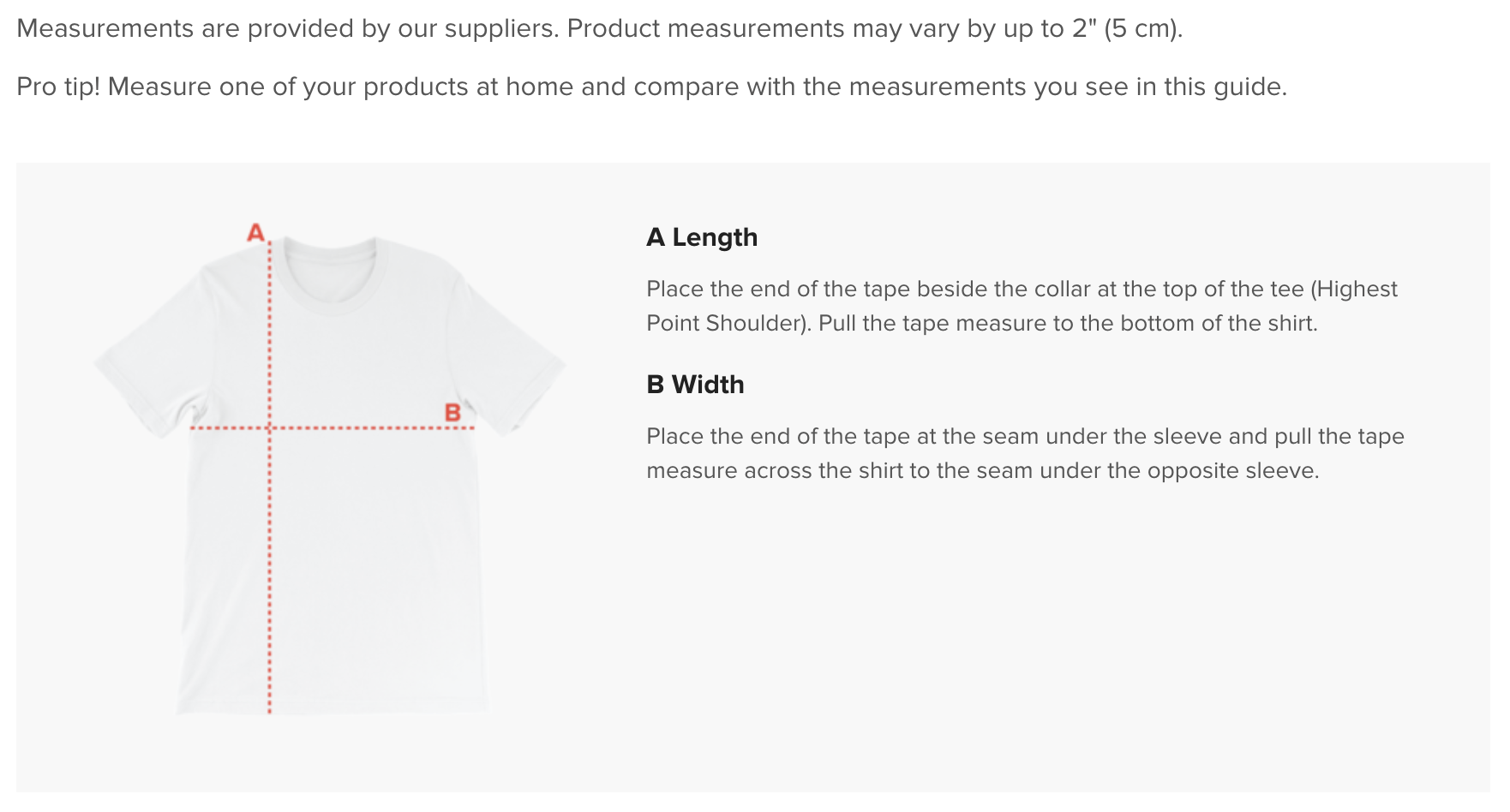
Task: Click the vertical dotted length line
Action: click(x=269, y=476)
